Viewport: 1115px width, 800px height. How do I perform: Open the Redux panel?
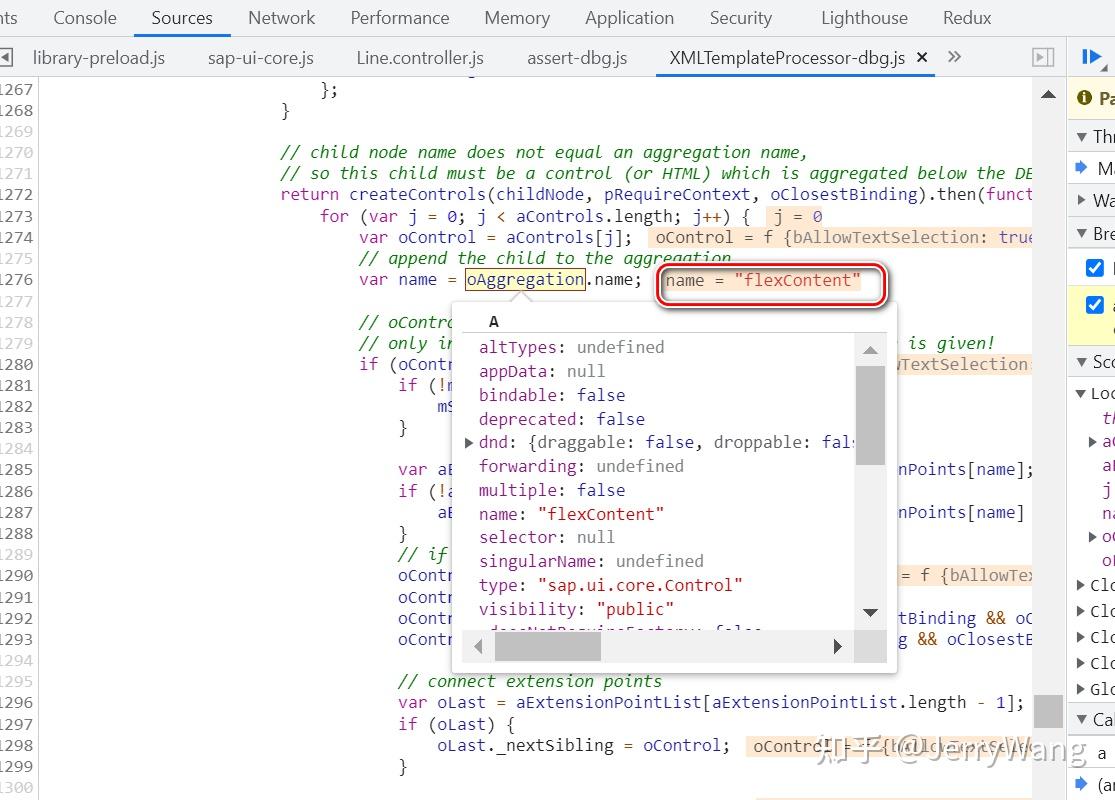click(x=966, y=17)
